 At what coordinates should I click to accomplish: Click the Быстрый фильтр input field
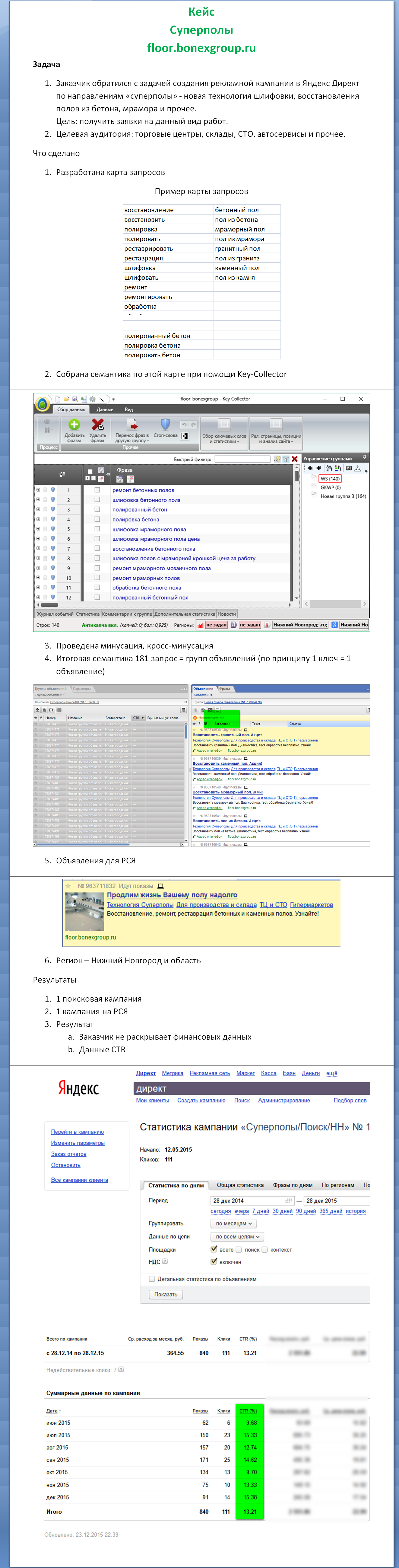coord(242,459)
